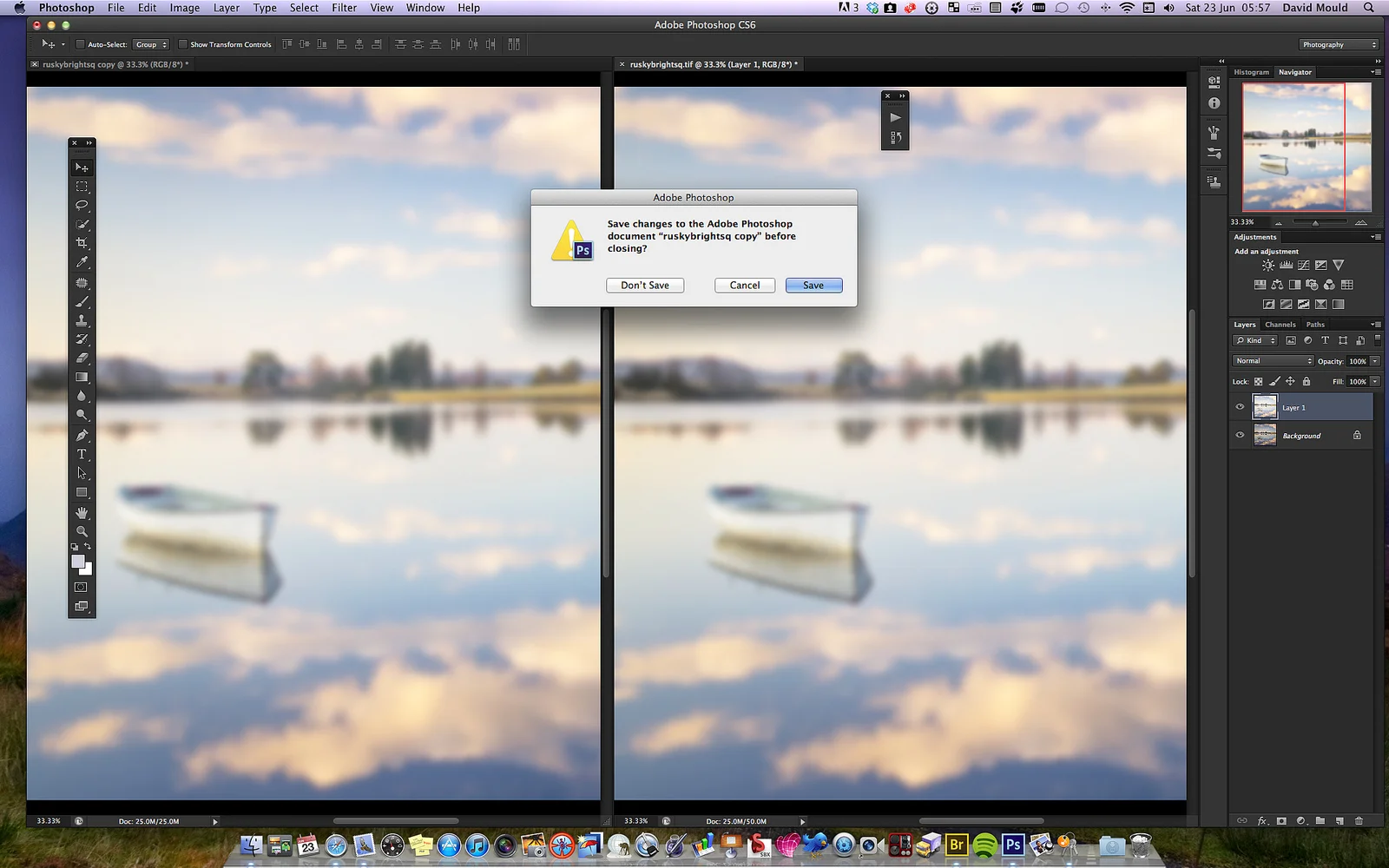1389x868 pixels.
Task: Open the Adjustments panel flyout menu
Action: 1376,237
